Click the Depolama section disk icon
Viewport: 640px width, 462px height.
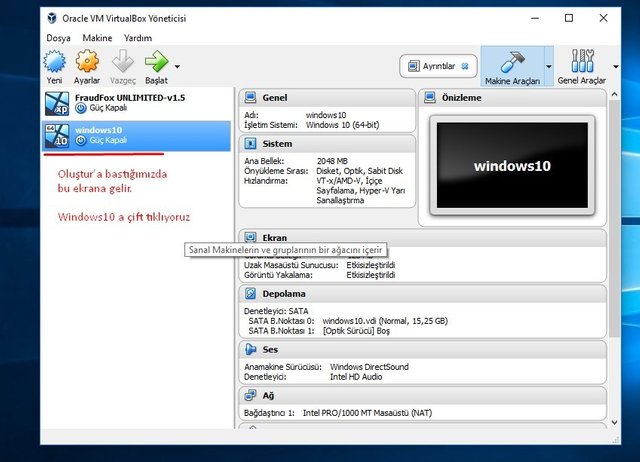coord(250,293)
